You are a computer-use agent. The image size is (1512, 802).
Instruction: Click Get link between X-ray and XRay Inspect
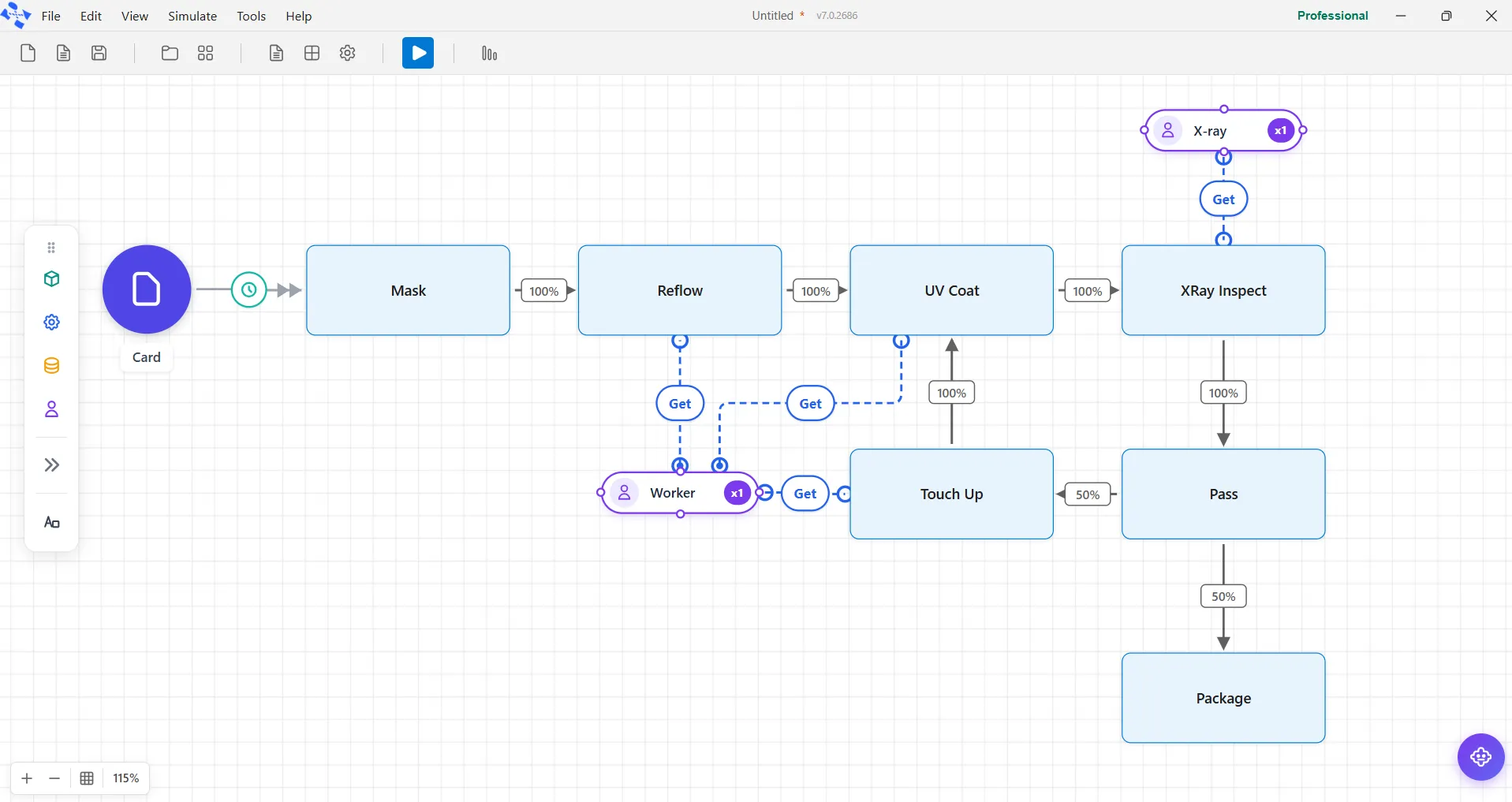[x=1223, y=200]
